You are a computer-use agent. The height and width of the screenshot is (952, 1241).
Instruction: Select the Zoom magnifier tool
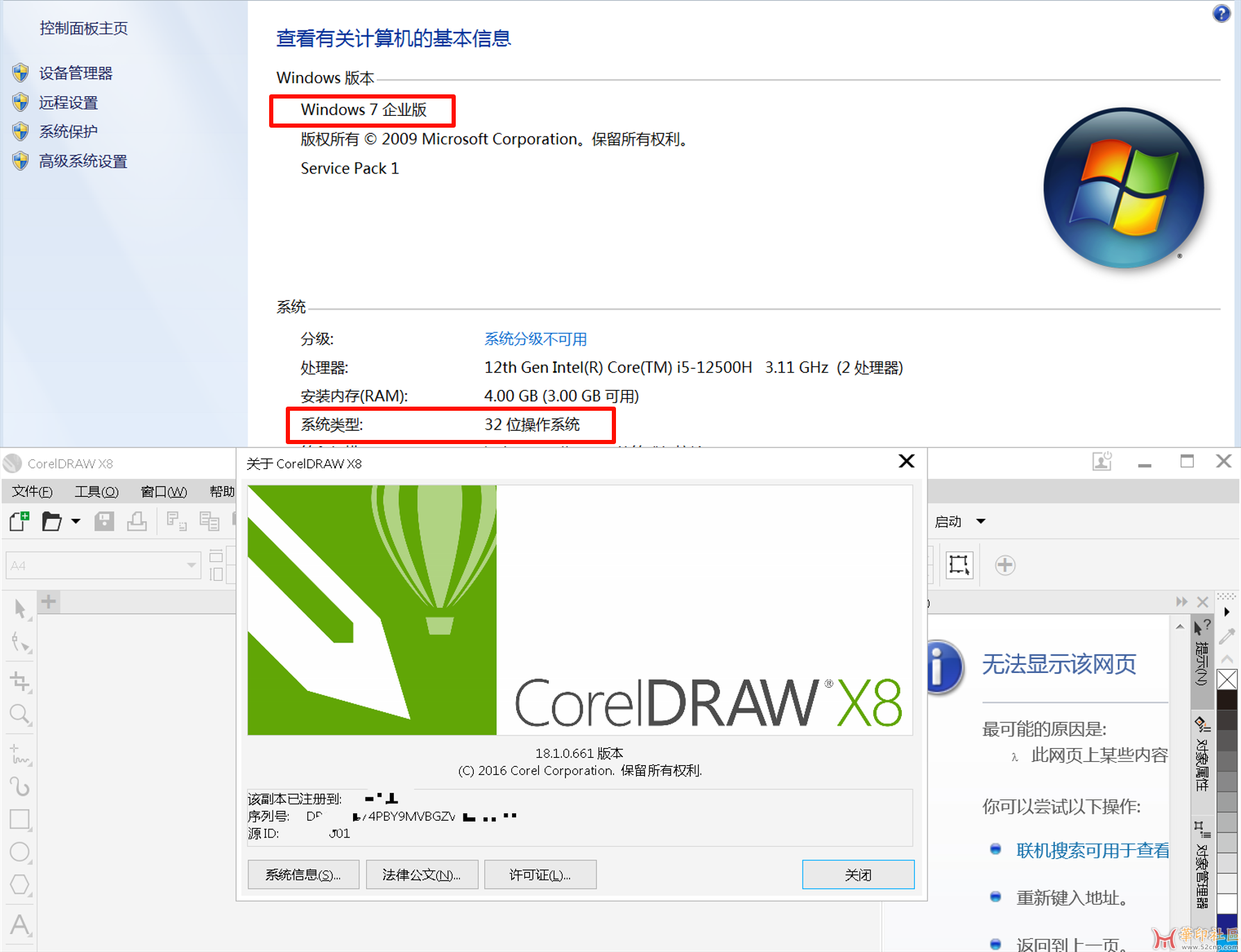[x=20, y=714]
